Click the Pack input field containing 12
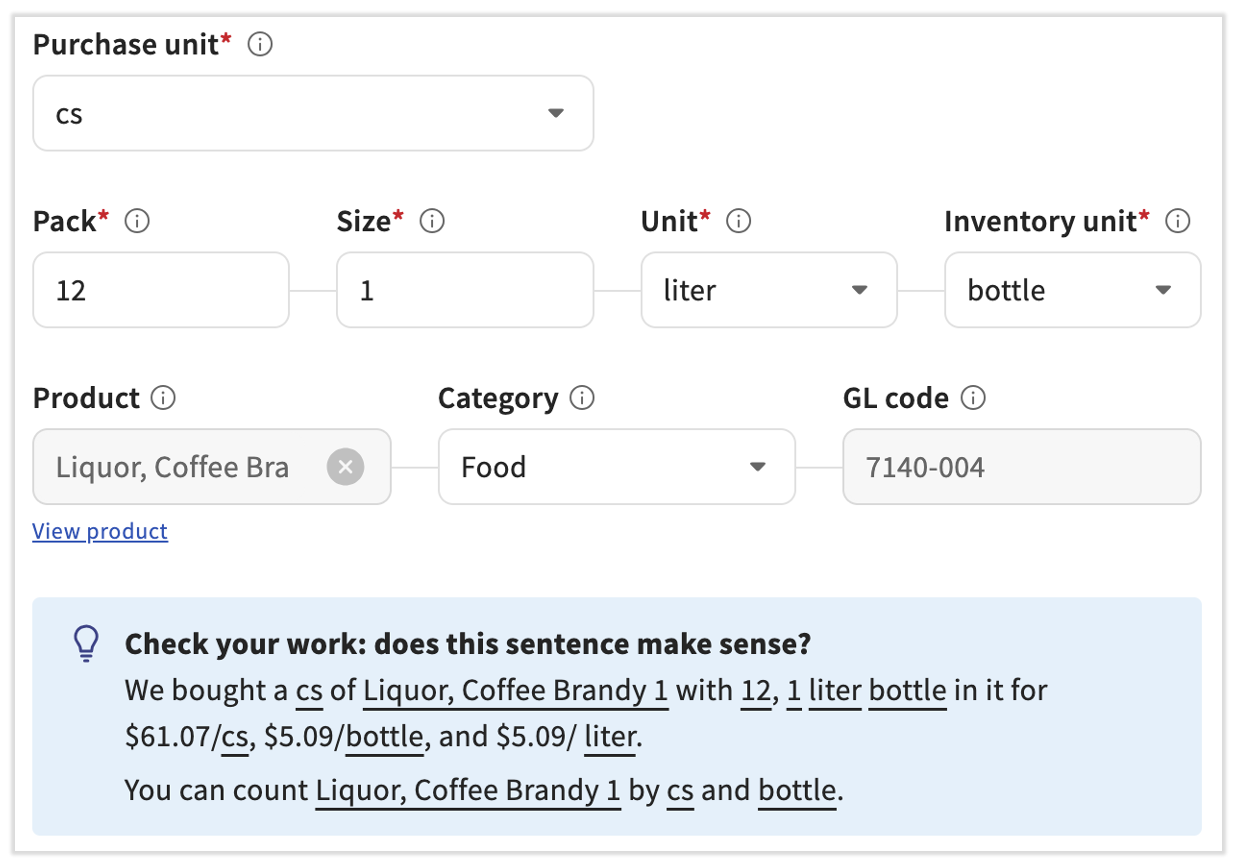This screenshot has width=1236, height=864. (x=161, y=290)
